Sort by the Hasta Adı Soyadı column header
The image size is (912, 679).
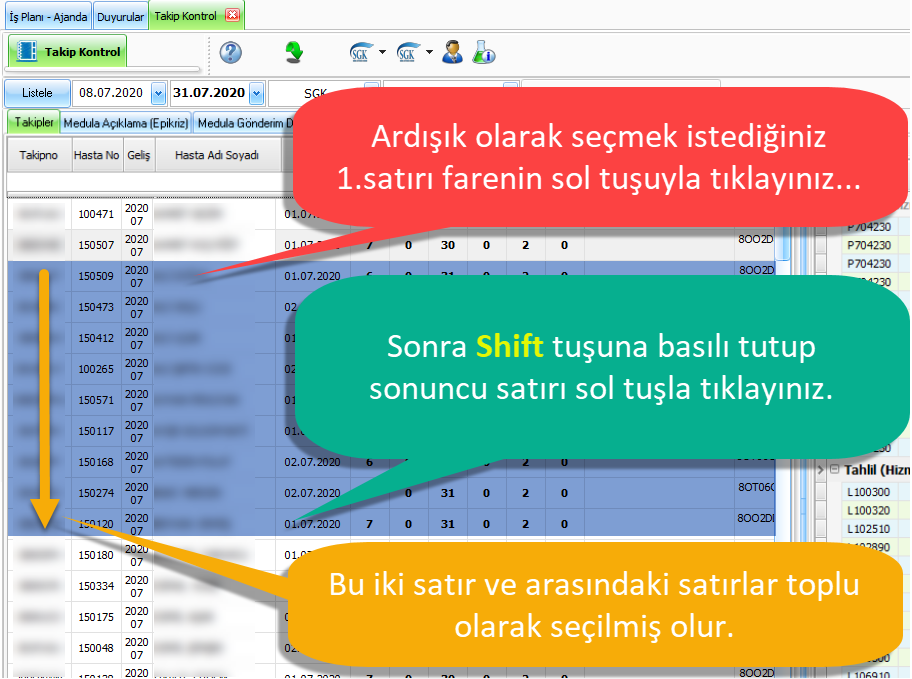(217, 155)
